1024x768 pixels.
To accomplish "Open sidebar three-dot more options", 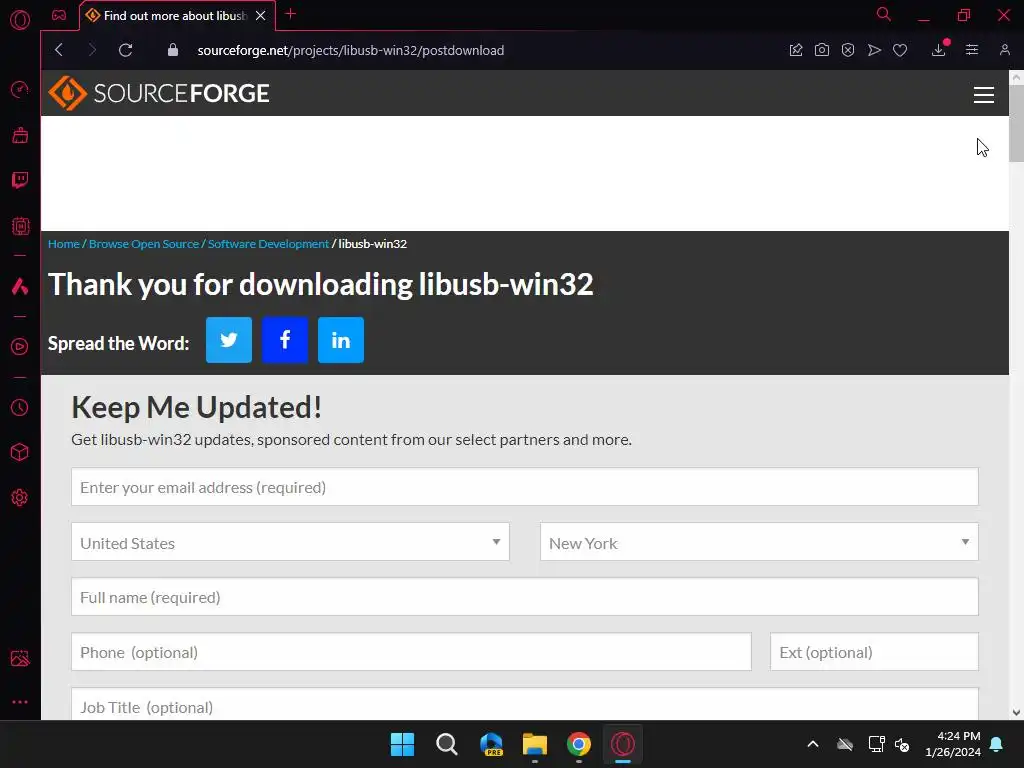I will [x=20, y=702].
